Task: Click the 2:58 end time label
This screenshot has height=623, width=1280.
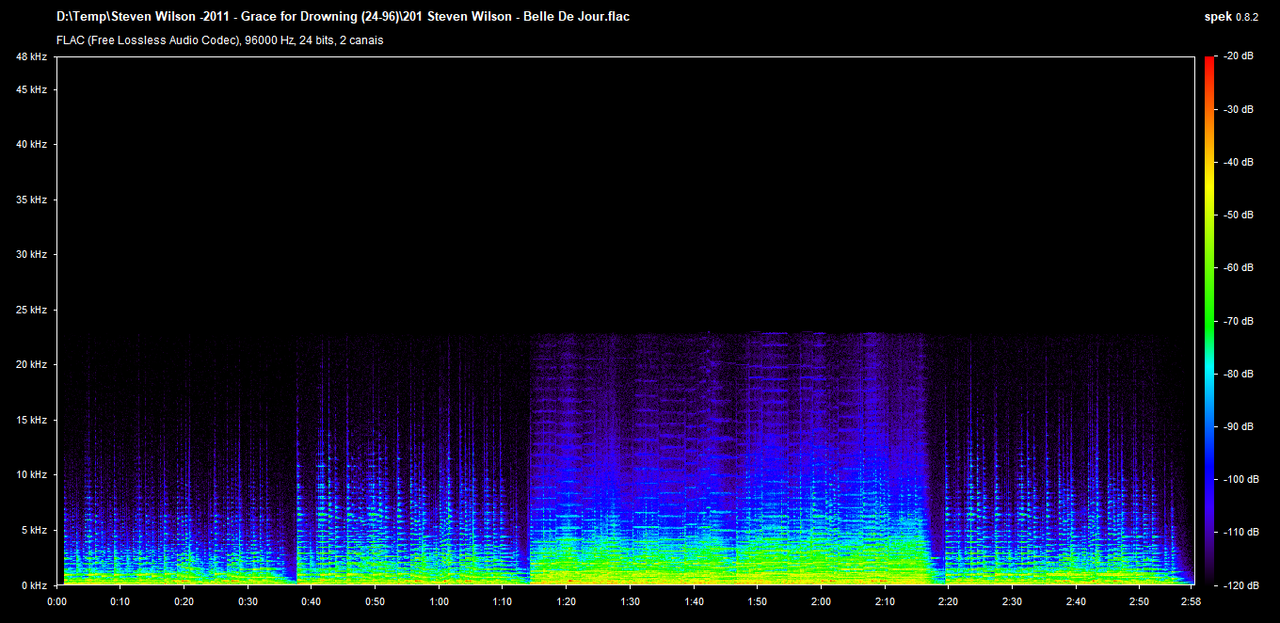Action: pos(1190,602)
